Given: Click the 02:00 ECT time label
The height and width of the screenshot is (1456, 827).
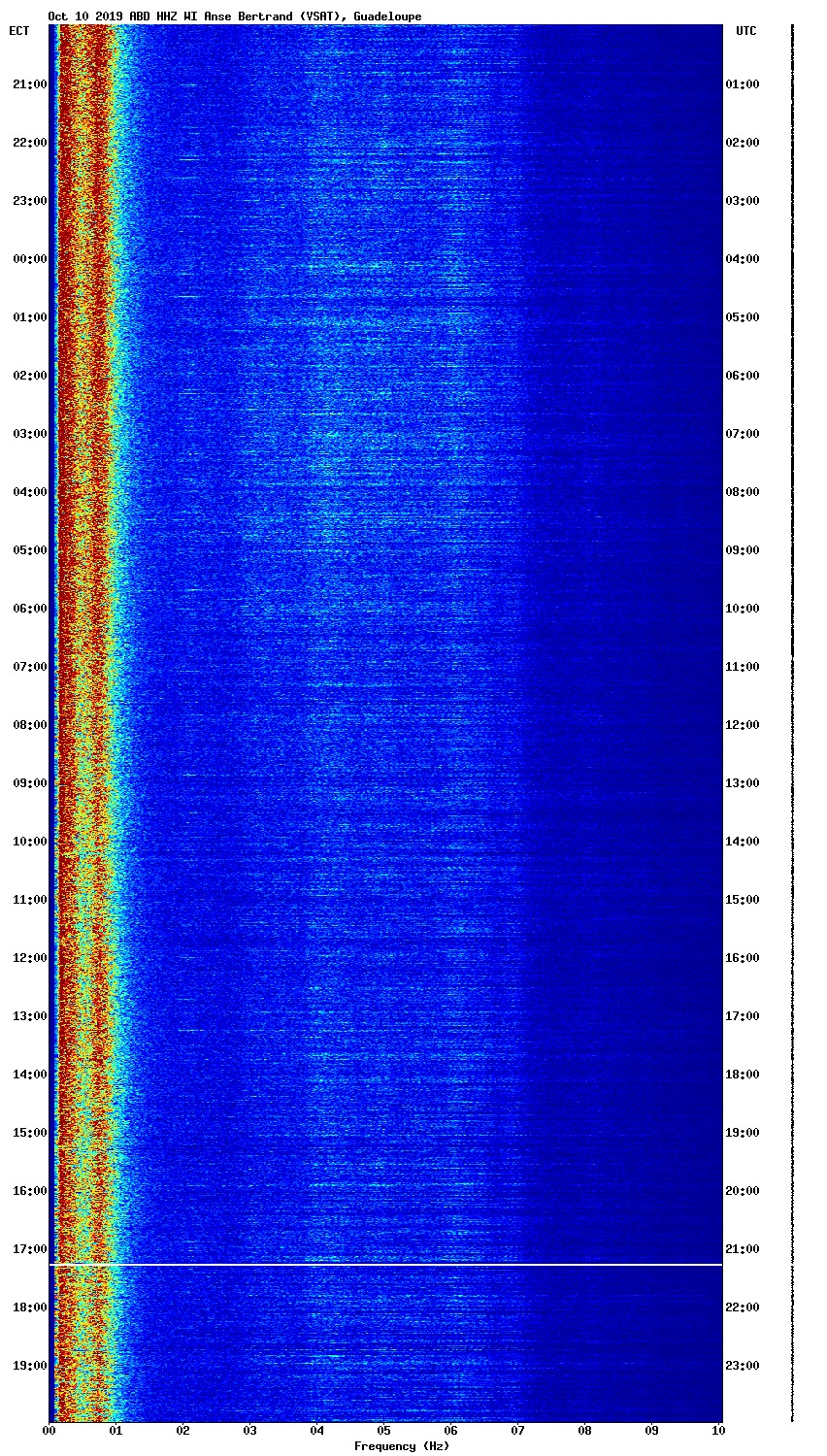Looking at the screenshot, I should click(x=29, y=376).
